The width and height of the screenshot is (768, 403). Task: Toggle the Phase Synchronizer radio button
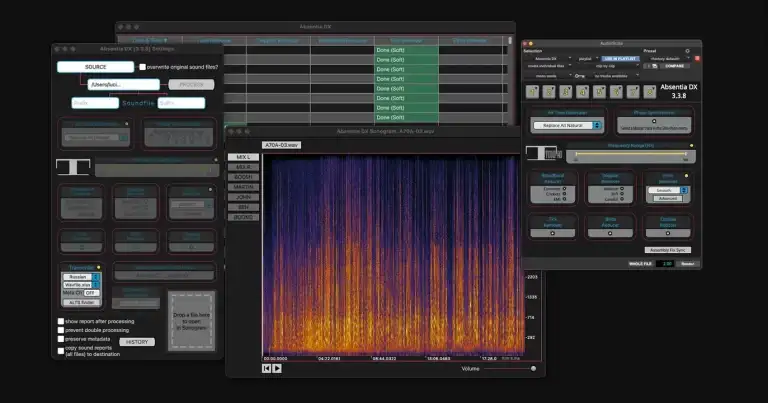pyautogui.click(x=654, y=121)
